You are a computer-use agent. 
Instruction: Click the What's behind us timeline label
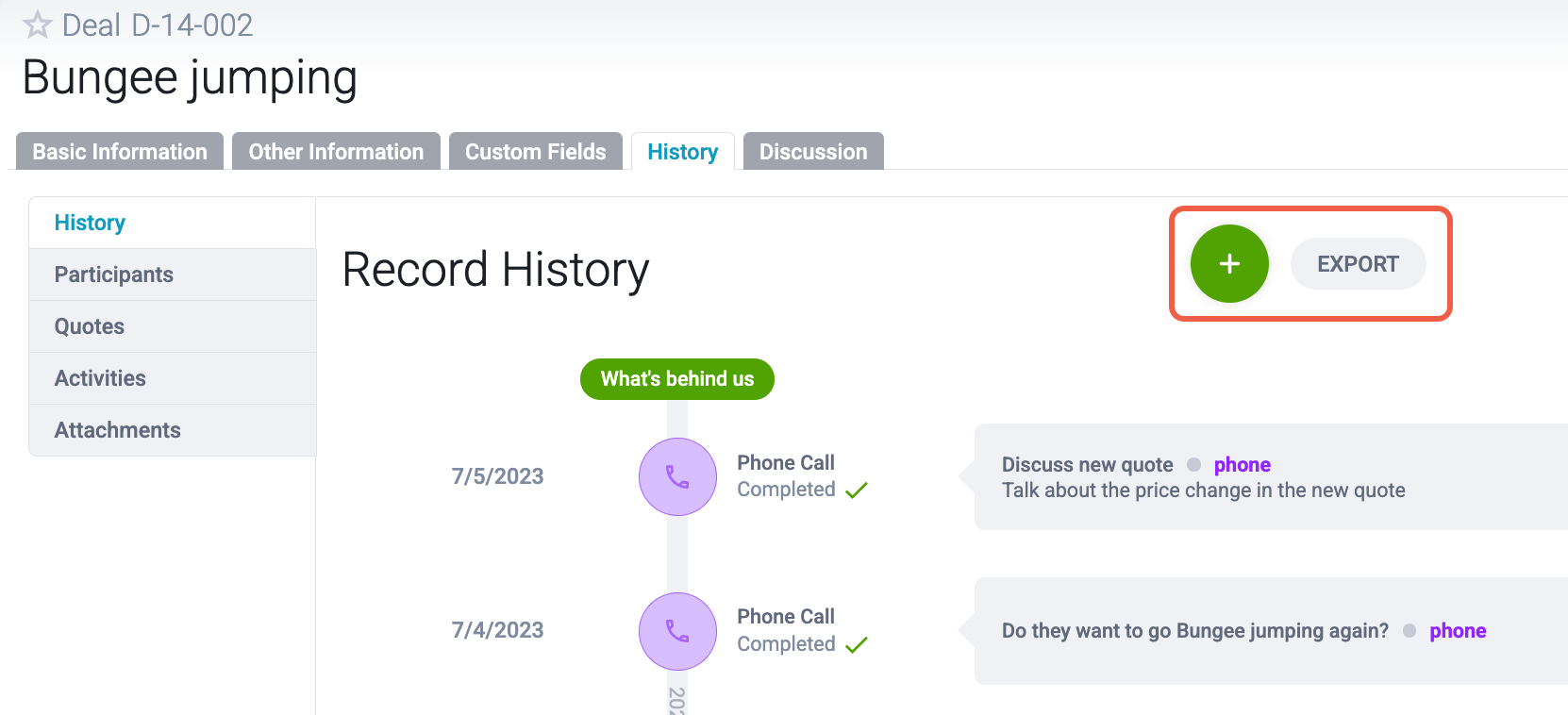pyautogui.click(x=677, y=379)
